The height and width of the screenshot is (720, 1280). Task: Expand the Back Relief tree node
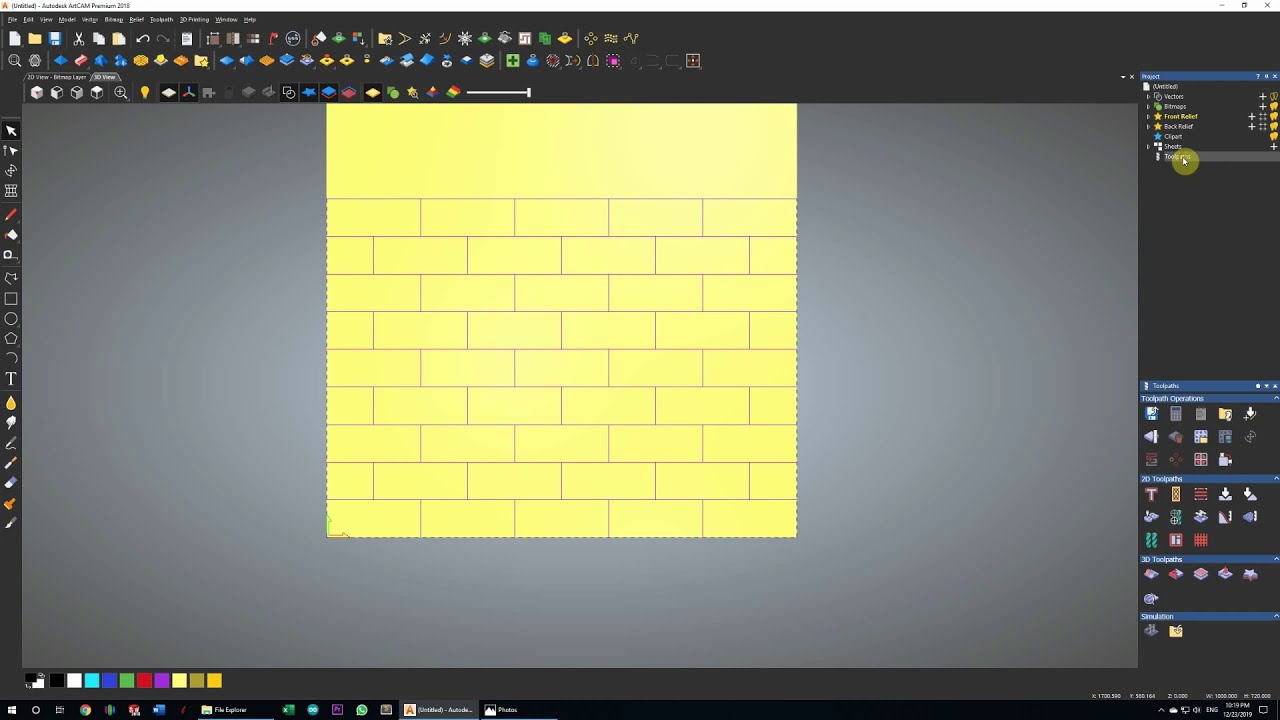tap(1148, 126)
